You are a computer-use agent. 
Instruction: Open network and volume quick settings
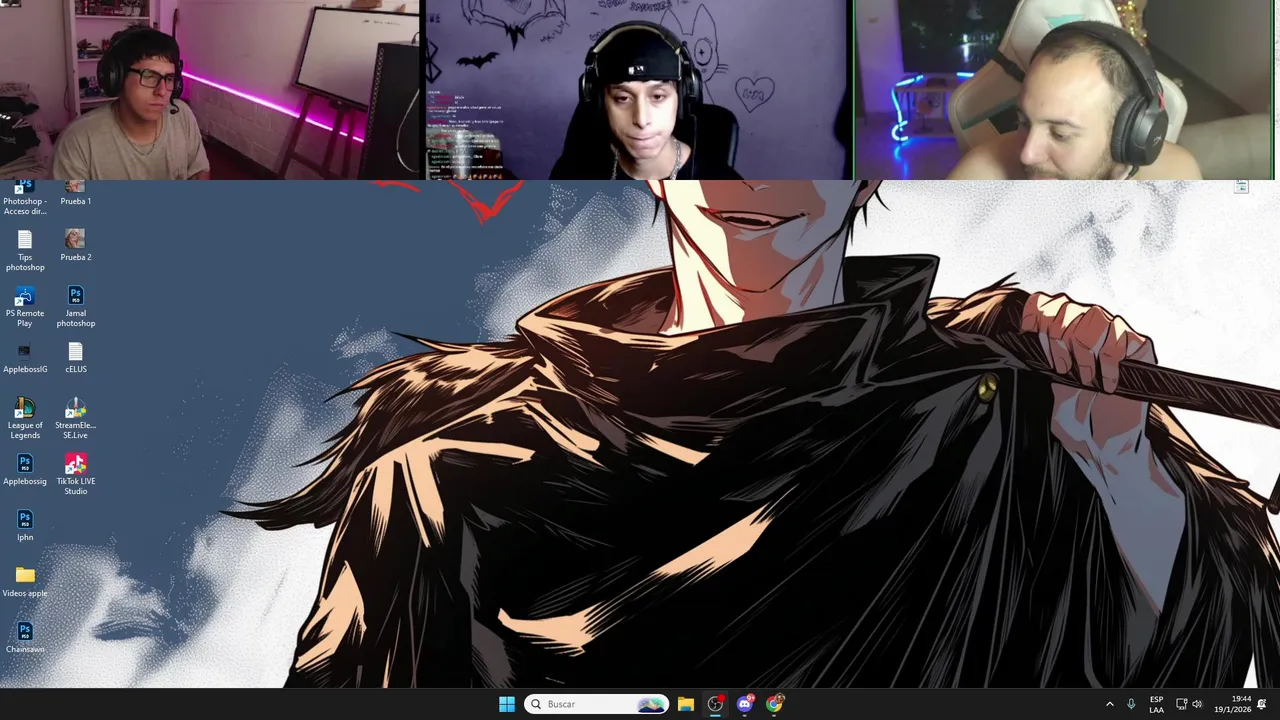coord(1189,704)
